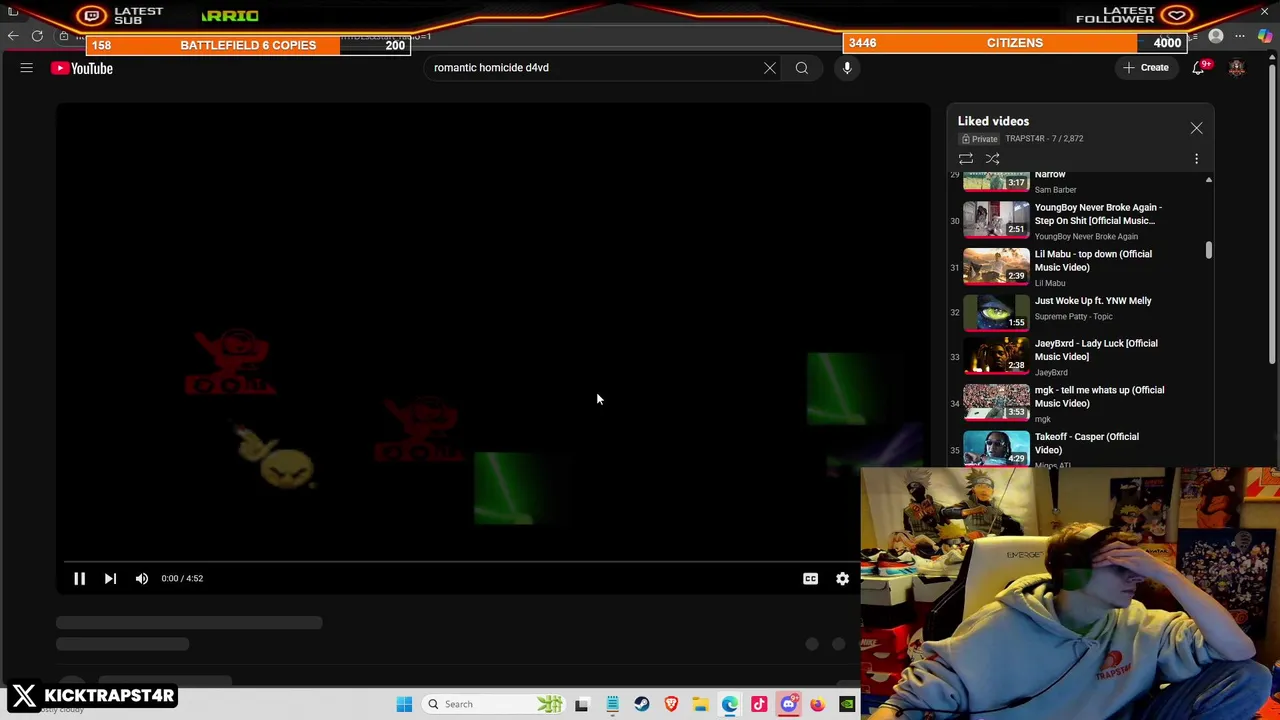Select the Lil Mabu 2:39 thumbnail

pos(996,267)
